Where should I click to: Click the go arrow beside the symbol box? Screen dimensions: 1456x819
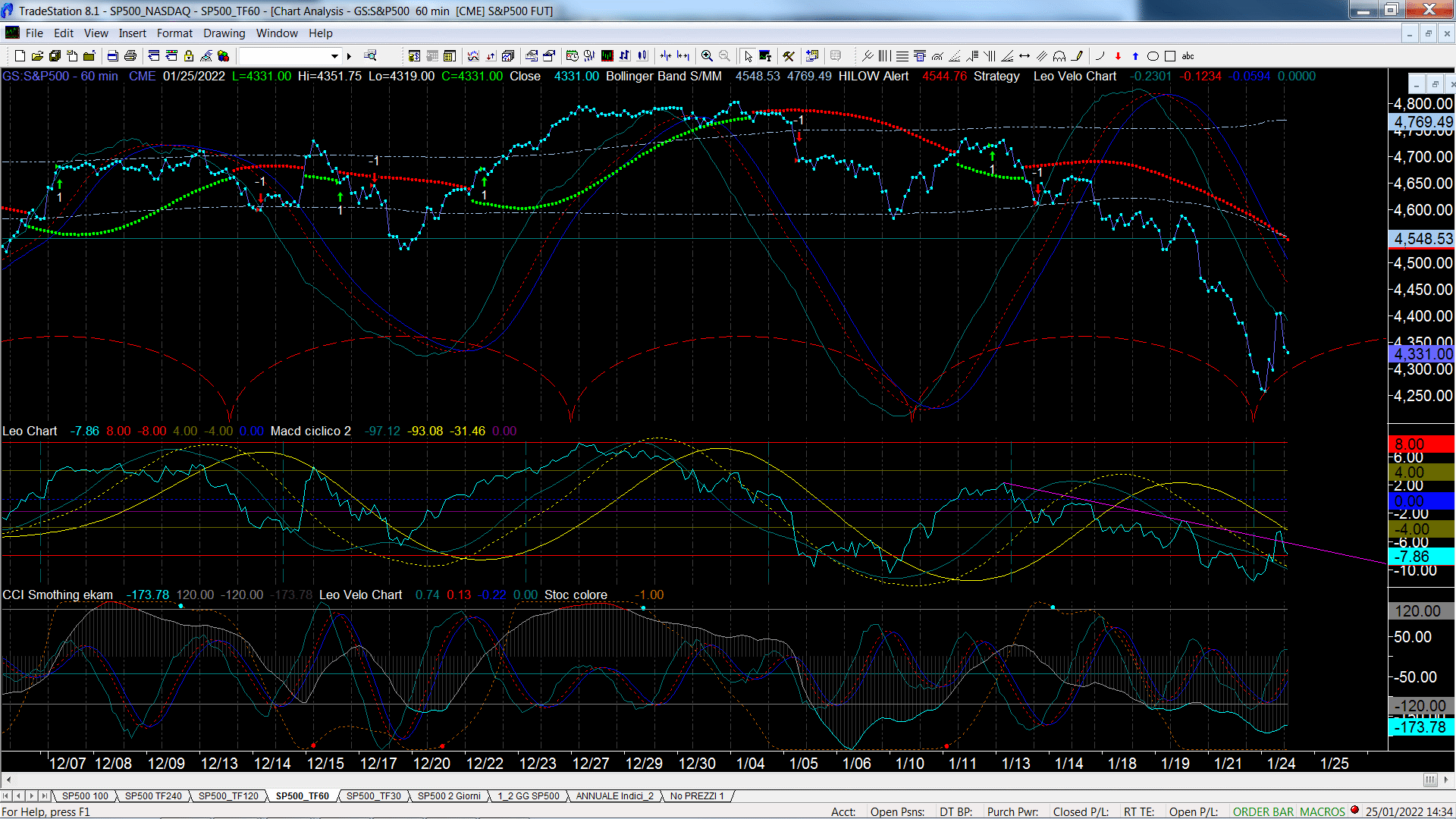tap(350, 56)
